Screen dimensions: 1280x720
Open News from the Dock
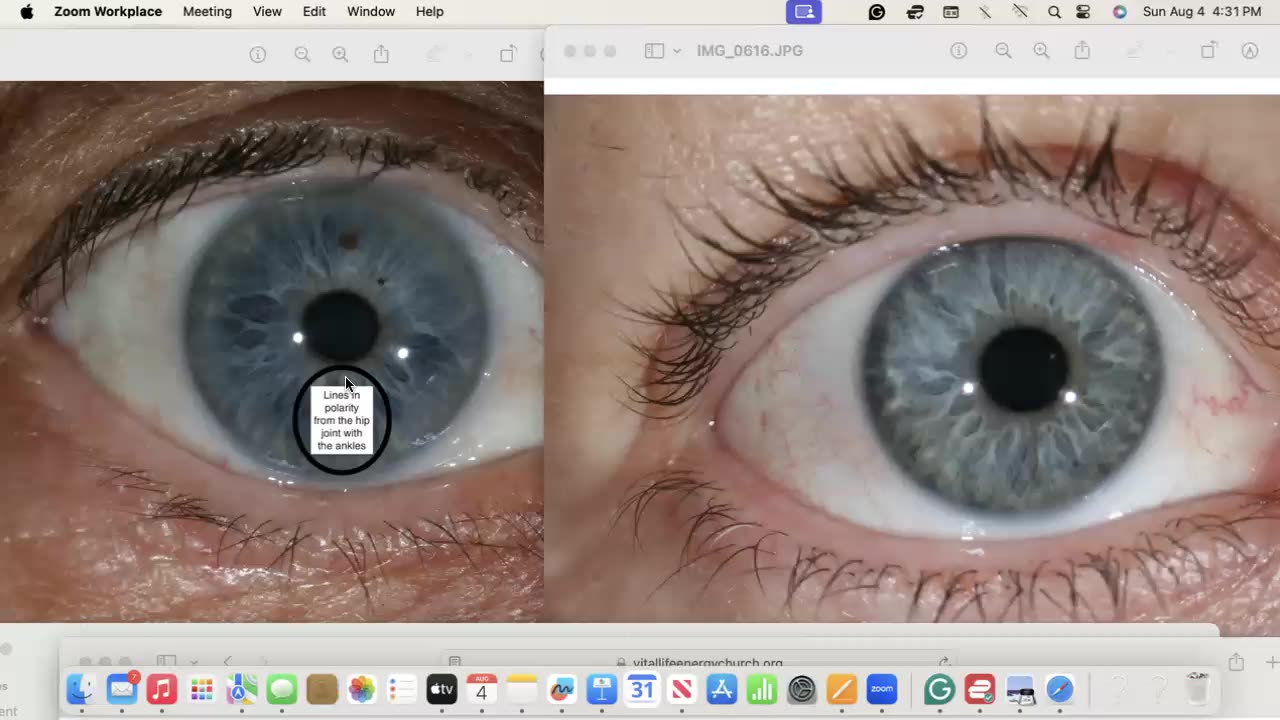(682, 689)
